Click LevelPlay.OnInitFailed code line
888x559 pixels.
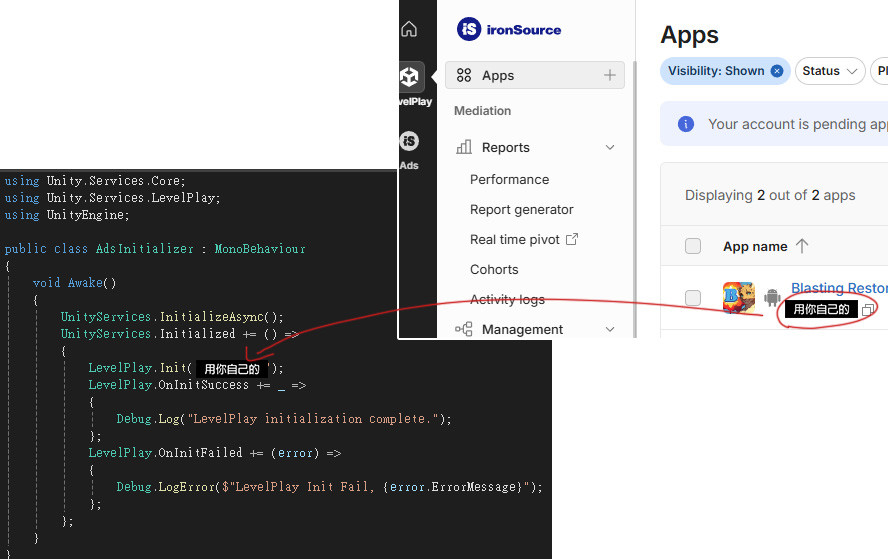pyautogui.click(x=215, y=453)
